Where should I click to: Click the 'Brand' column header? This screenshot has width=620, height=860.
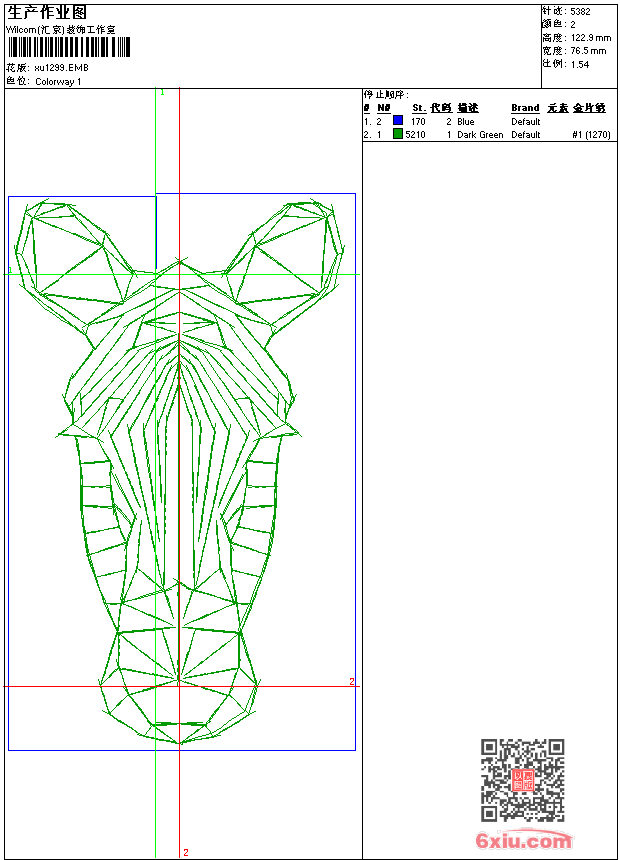coord(525,108)
